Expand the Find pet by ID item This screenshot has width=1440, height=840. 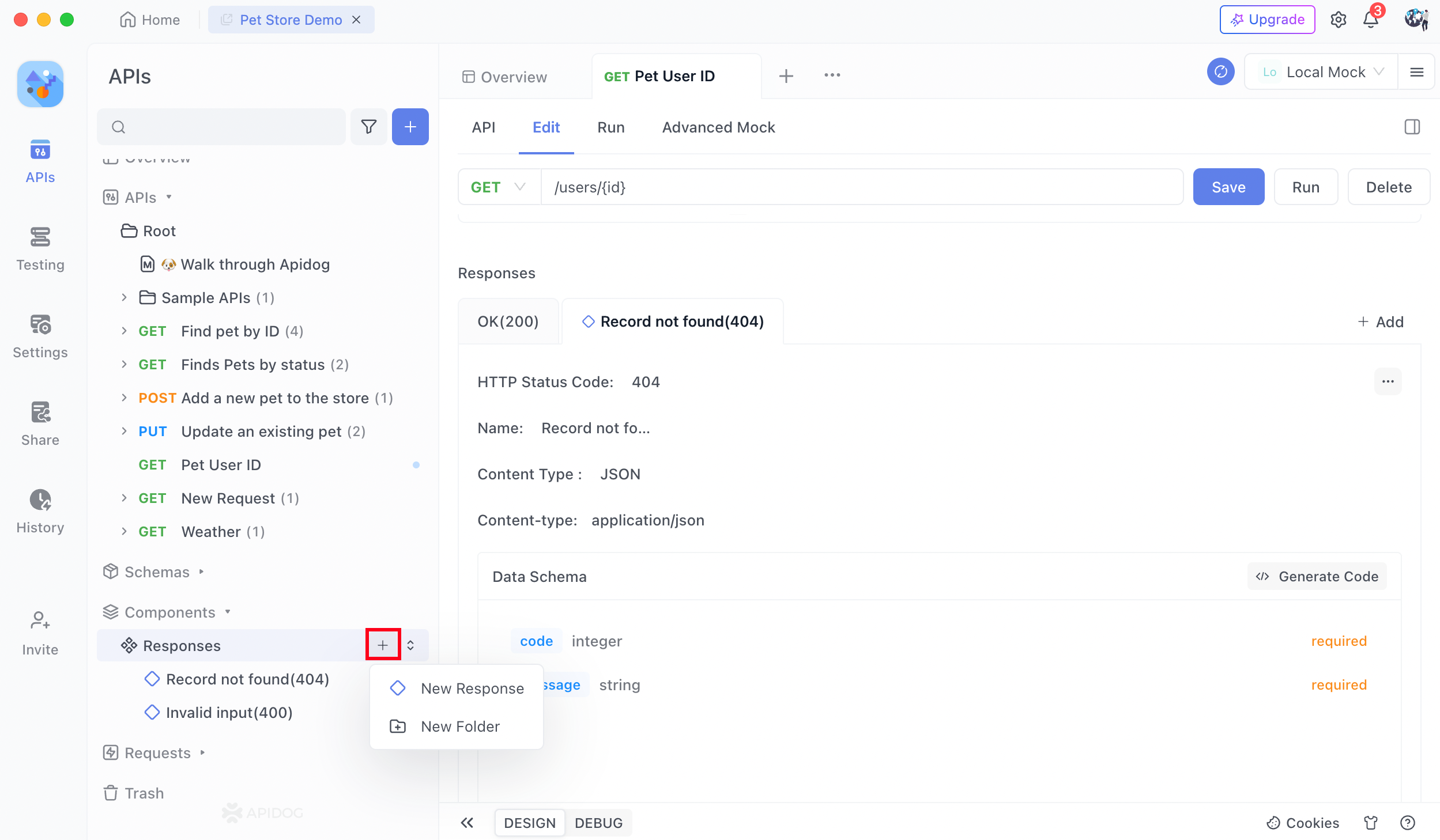coord(124,331)
